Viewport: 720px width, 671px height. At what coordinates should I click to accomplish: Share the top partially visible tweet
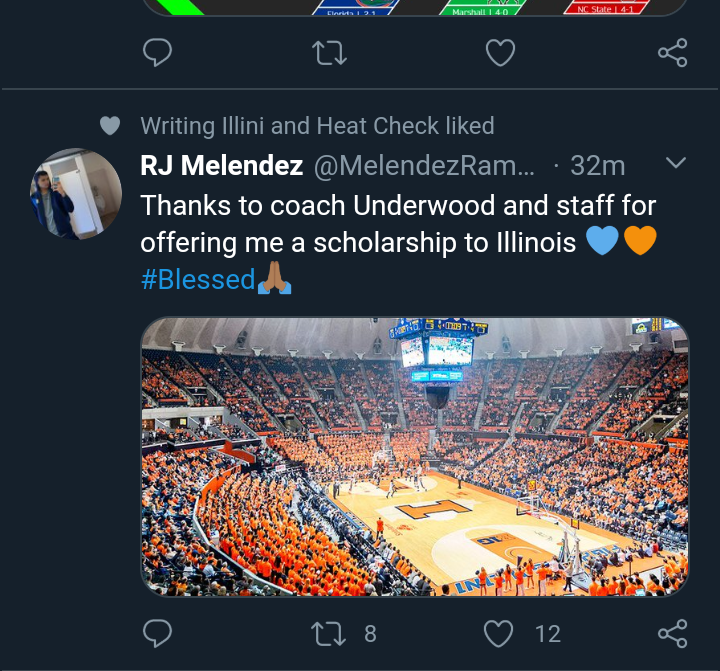point(672,52)
